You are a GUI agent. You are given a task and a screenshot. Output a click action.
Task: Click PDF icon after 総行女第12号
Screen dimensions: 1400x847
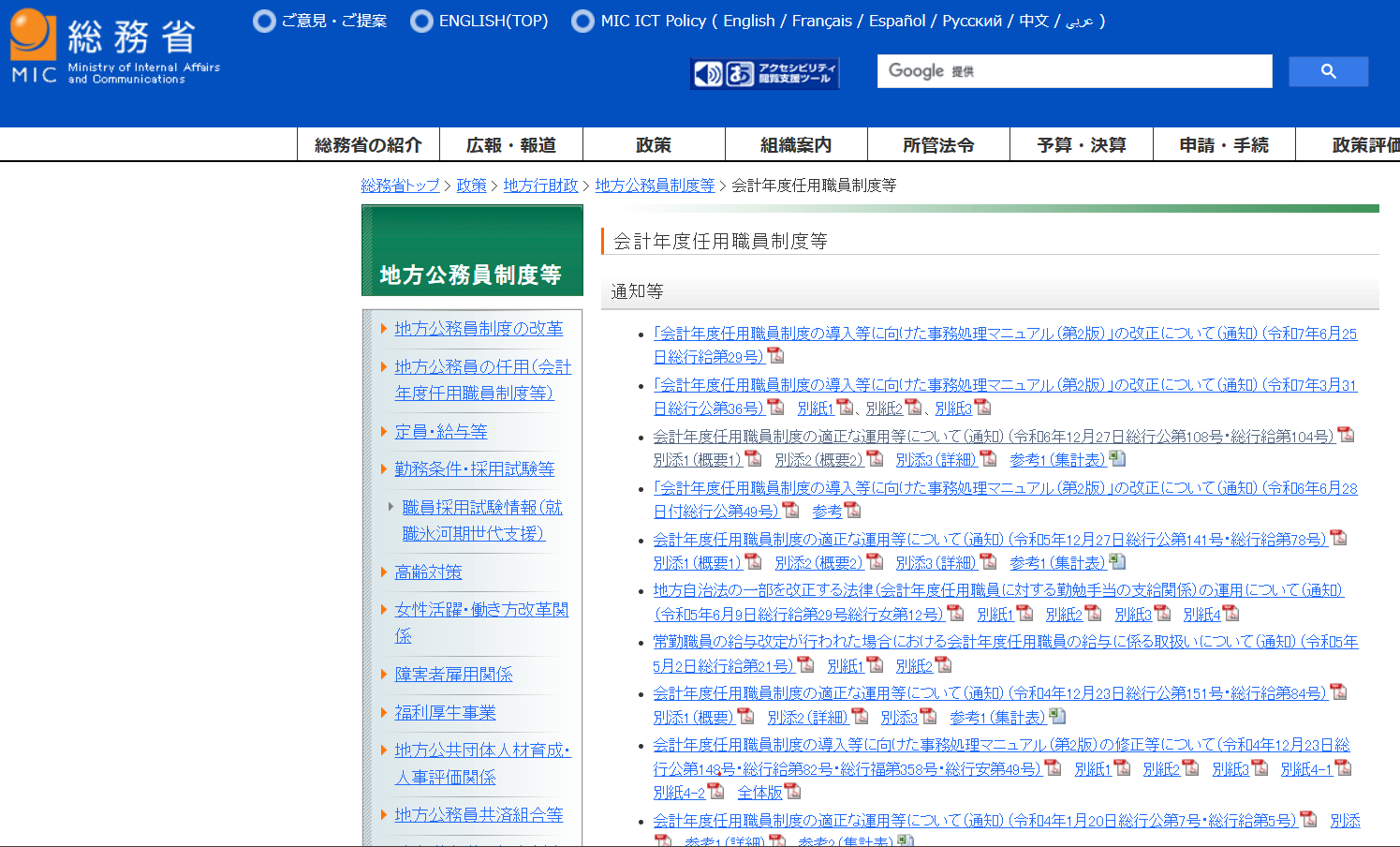955,613
